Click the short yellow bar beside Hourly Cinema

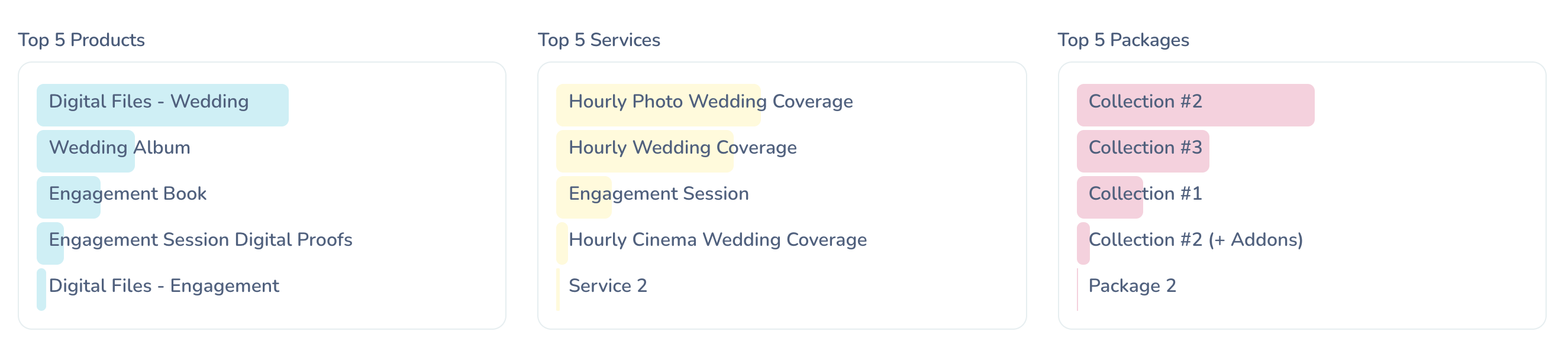(x=562, y=243)
